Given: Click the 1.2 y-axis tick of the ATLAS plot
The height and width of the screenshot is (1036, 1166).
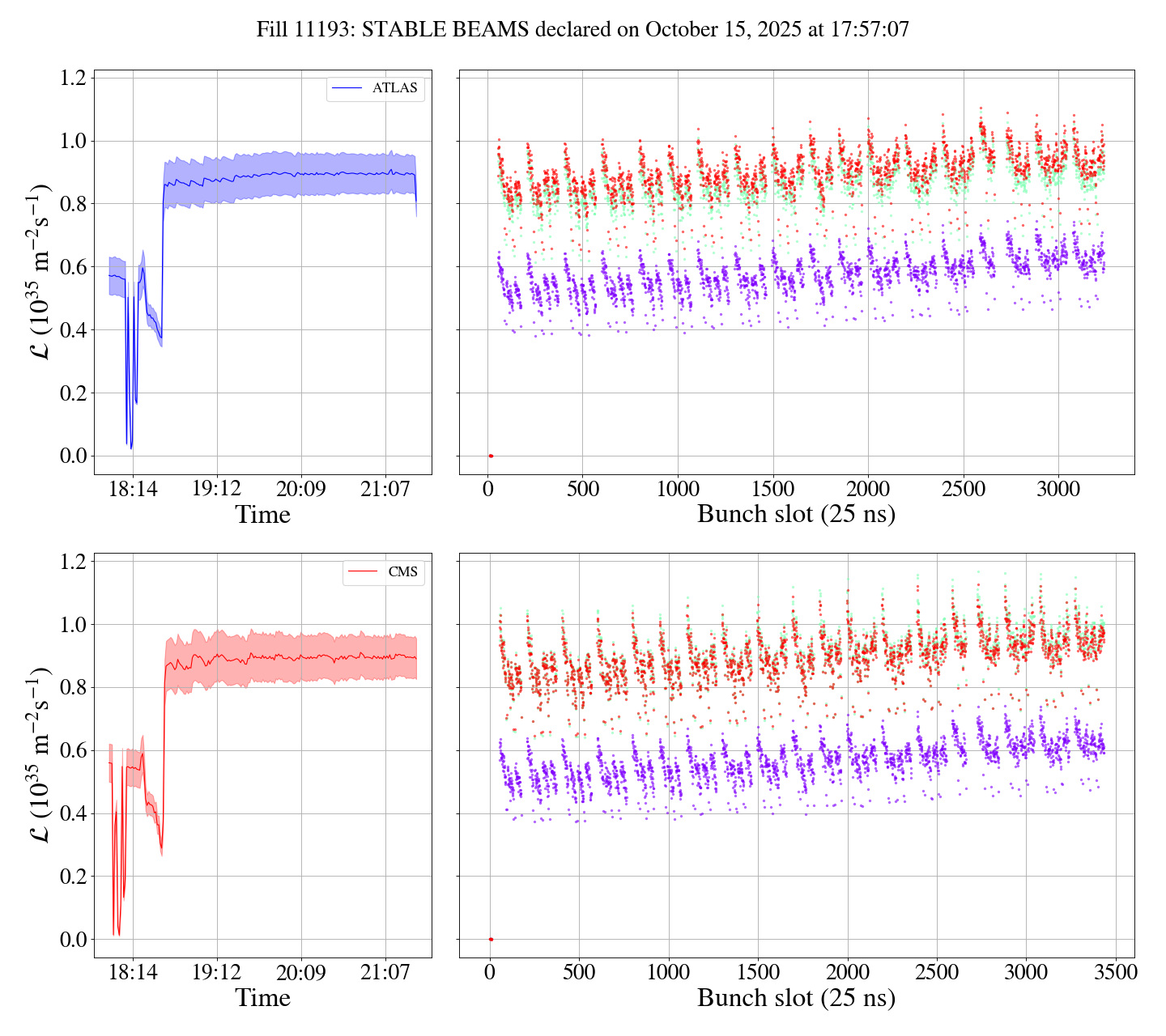Looking at the screenshot, I should [73, 79].
